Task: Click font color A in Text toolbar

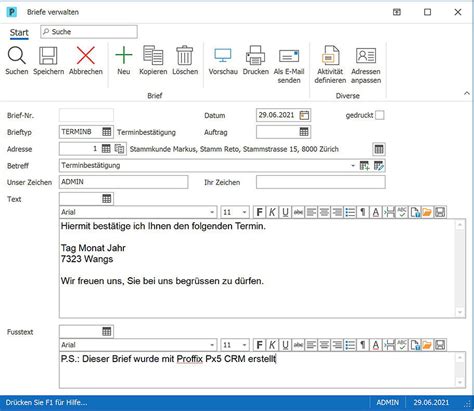Action: pyautogui.click(x=376, y=212)
